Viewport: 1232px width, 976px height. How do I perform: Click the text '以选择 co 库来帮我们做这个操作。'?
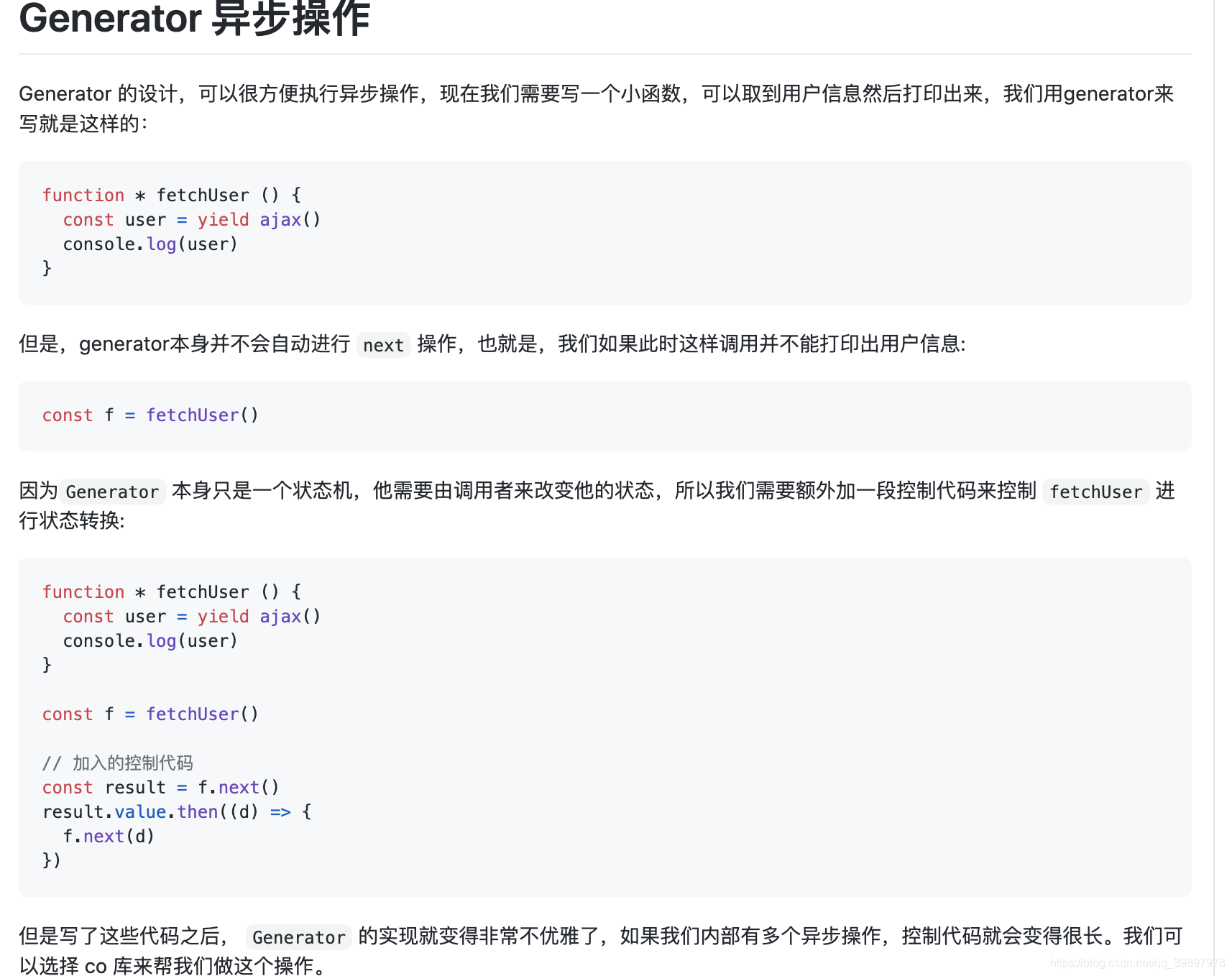click(x=172, y=965)
